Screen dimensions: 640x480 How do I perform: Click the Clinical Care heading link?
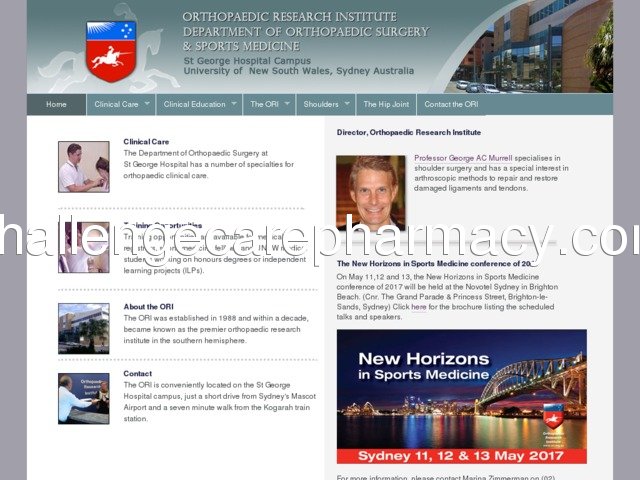tap(146, 142)
